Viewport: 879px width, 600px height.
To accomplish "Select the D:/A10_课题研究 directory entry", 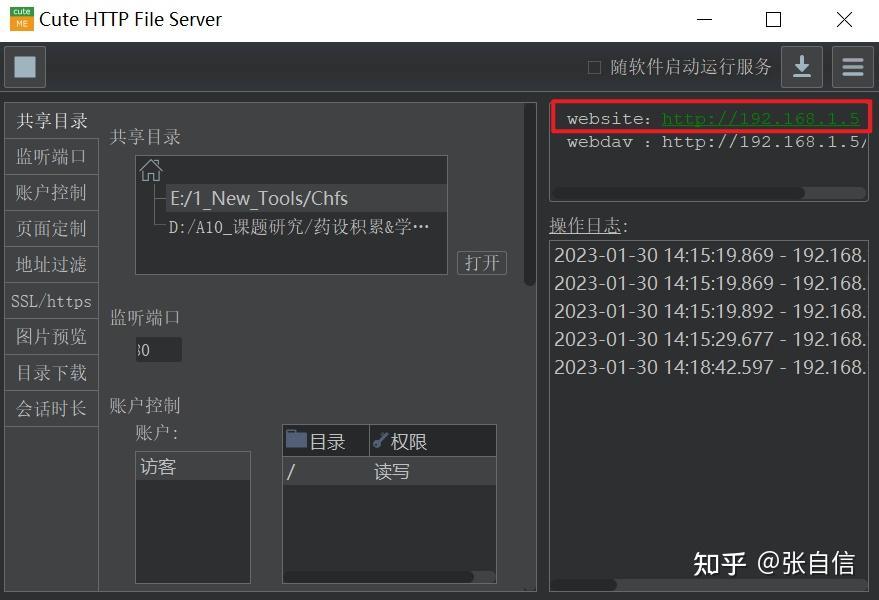I will click(299, 227).
